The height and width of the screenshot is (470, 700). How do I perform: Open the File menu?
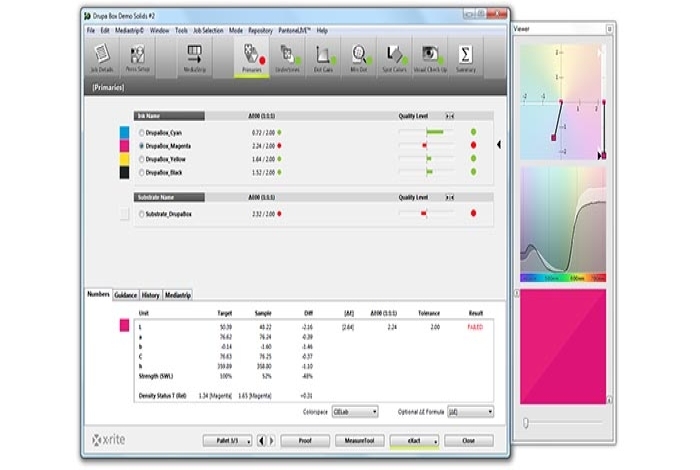[91, 30]
